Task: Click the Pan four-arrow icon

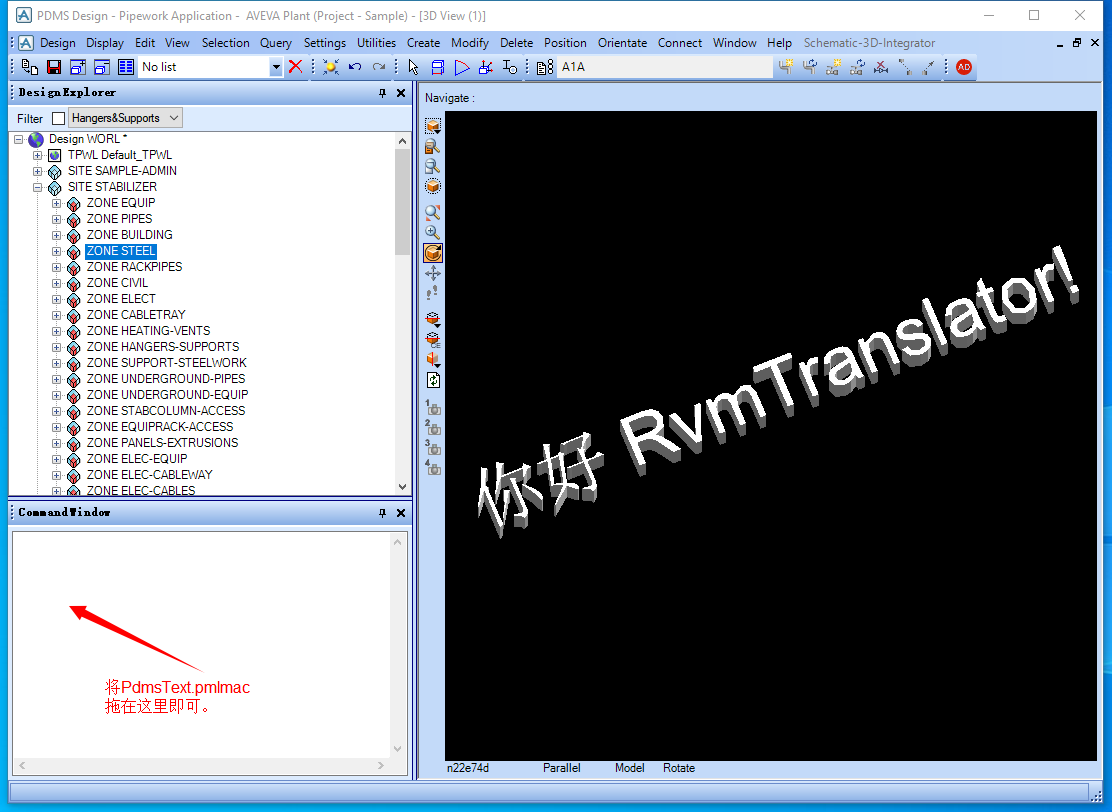Action: click(x=433, y=273)
